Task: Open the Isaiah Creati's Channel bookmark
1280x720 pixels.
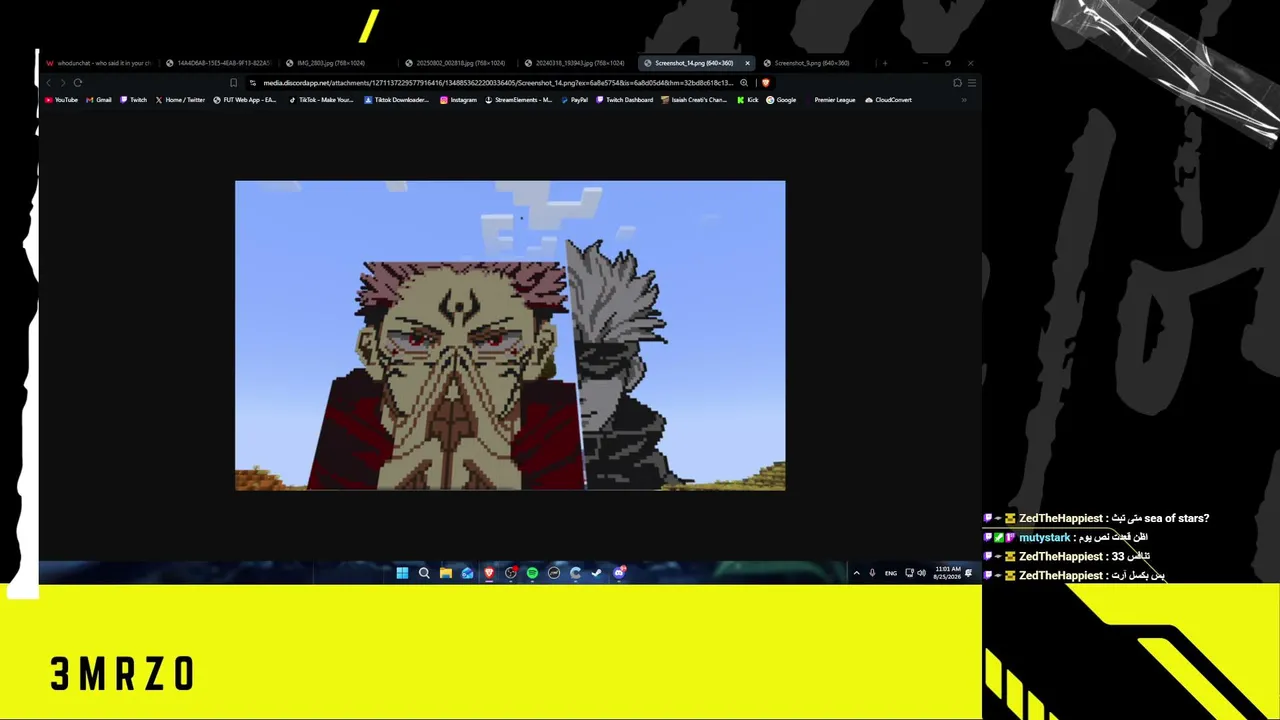Action: tap(694, 100)
